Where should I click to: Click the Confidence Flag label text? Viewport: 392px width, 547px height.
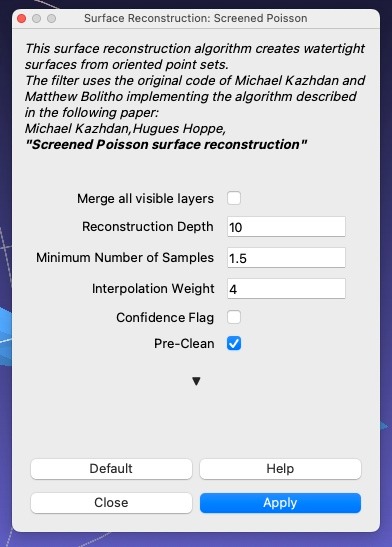point(165,317)
